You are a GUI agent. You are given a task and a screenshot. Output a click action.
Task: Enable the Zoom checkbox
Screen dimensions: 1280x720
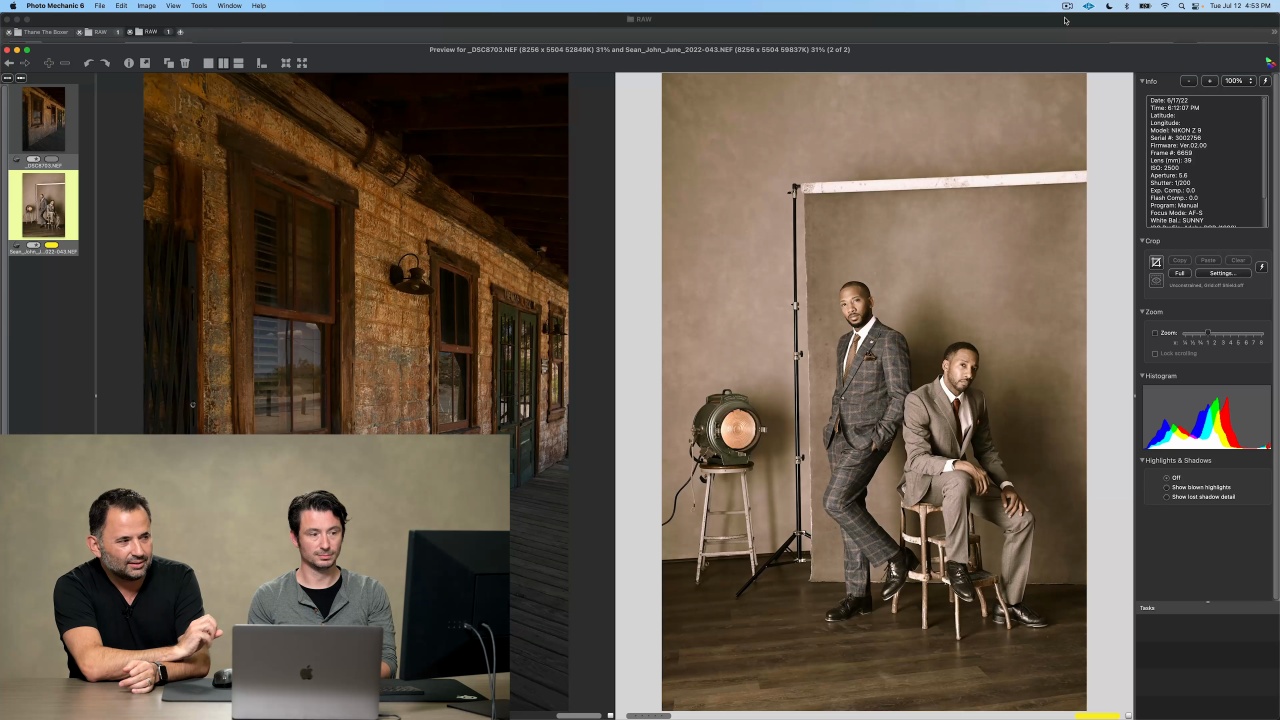tap(1155, 333)
